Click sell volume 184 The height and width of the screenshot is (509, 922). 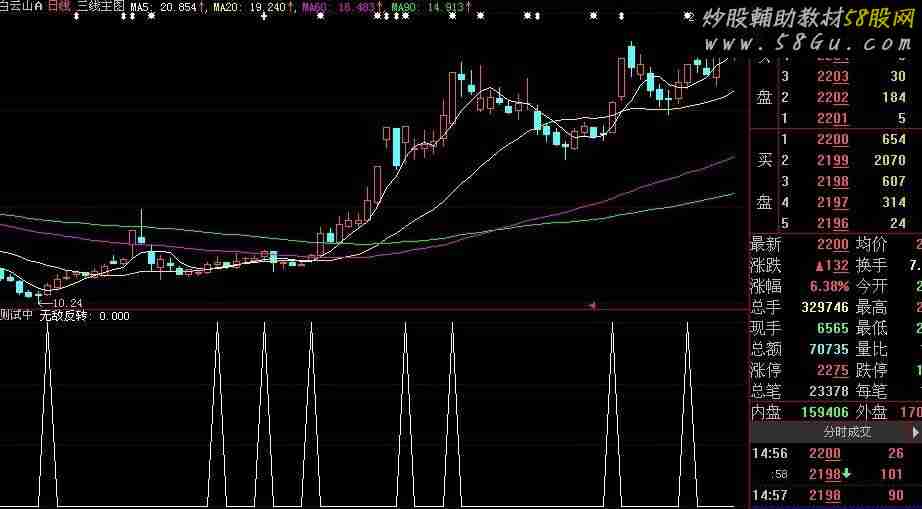[894, 98]
